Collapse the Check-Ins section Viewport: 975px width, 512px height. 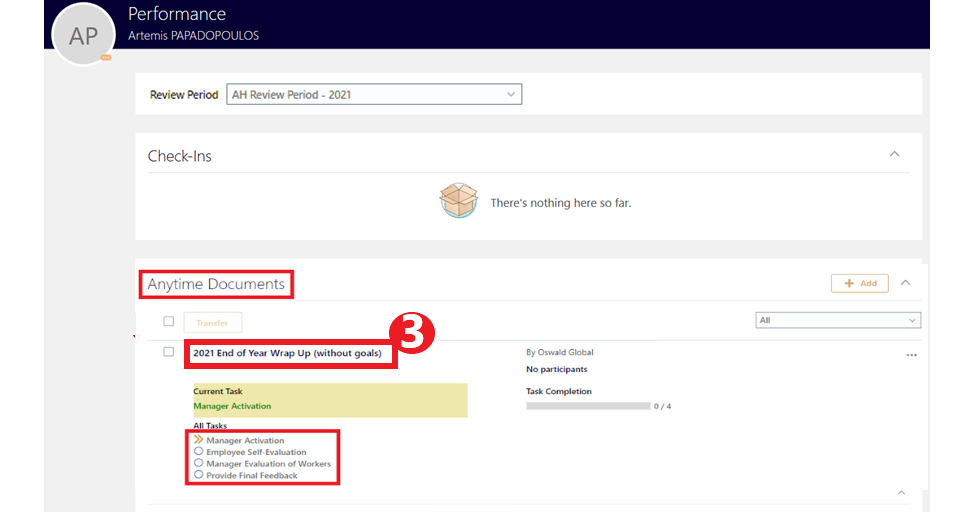coord(894,154)
